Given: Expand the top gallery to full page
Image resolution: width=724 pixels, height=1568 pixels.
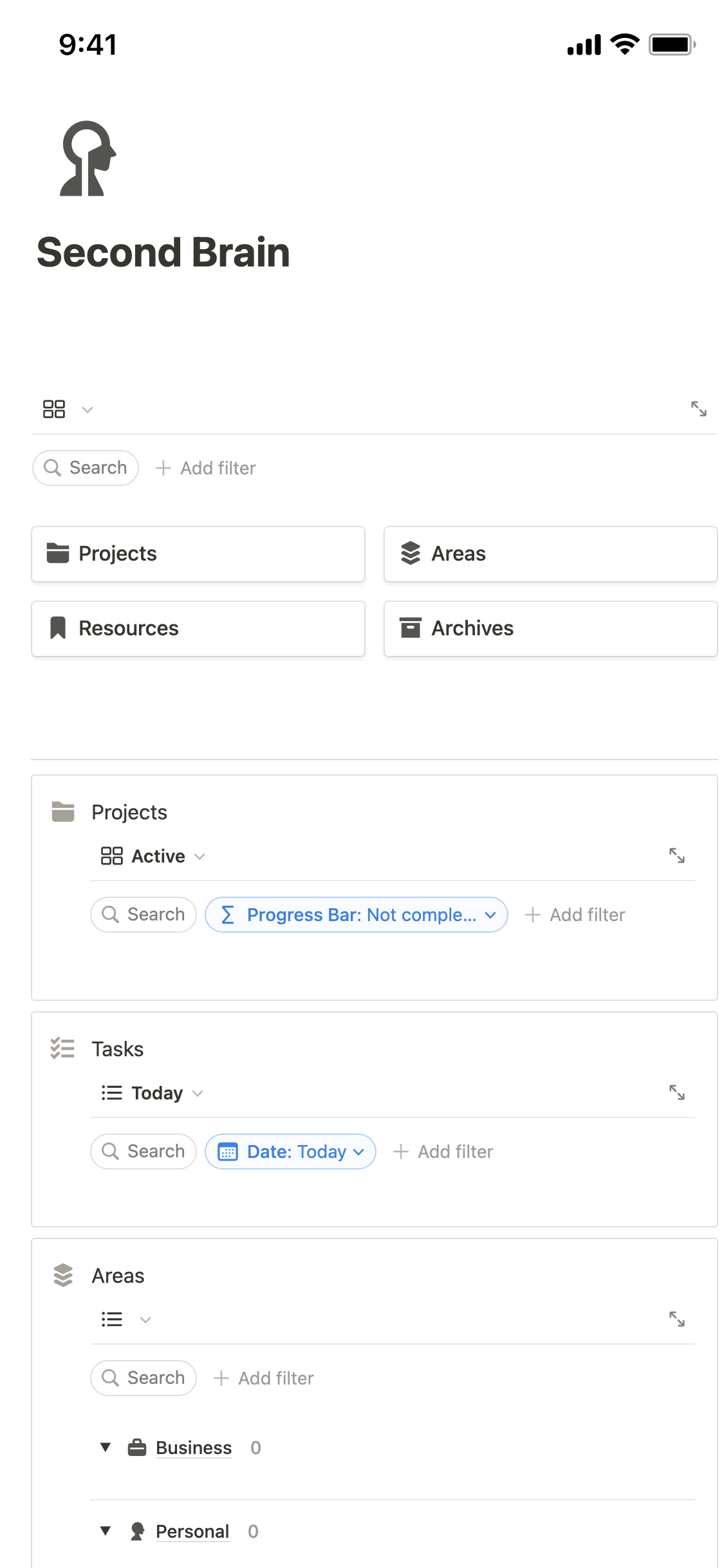Looking at the screenshot, I should pos(699,409).
